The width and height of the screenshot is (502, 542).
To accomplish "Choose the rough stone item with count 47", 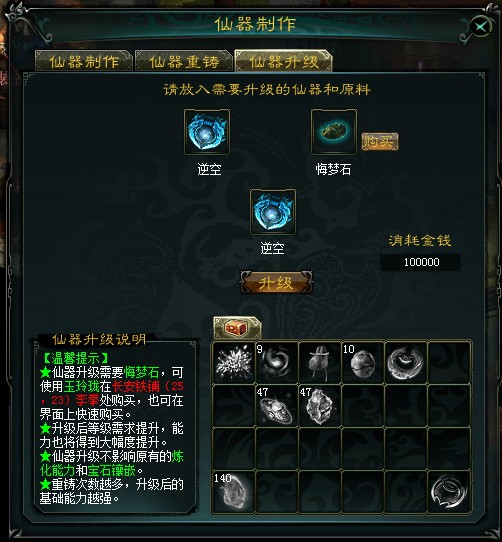I will coord(319,405).
